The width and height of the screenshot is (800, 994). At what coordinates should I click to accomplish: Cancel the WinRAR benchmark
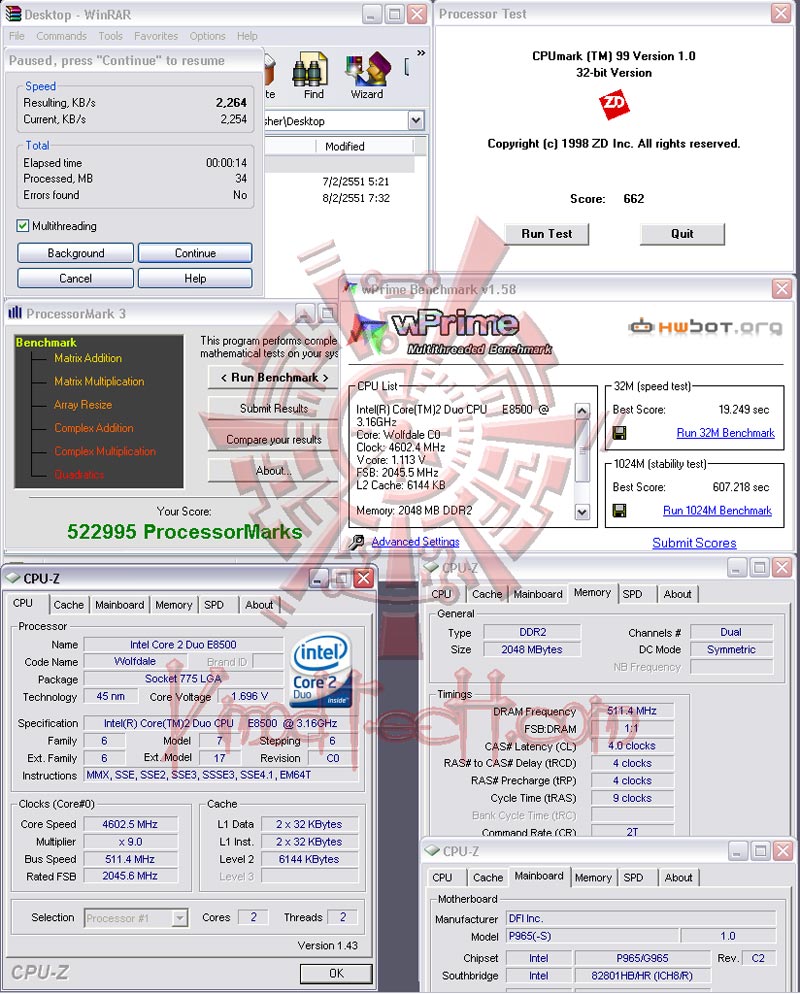click(x=75, y=278)
